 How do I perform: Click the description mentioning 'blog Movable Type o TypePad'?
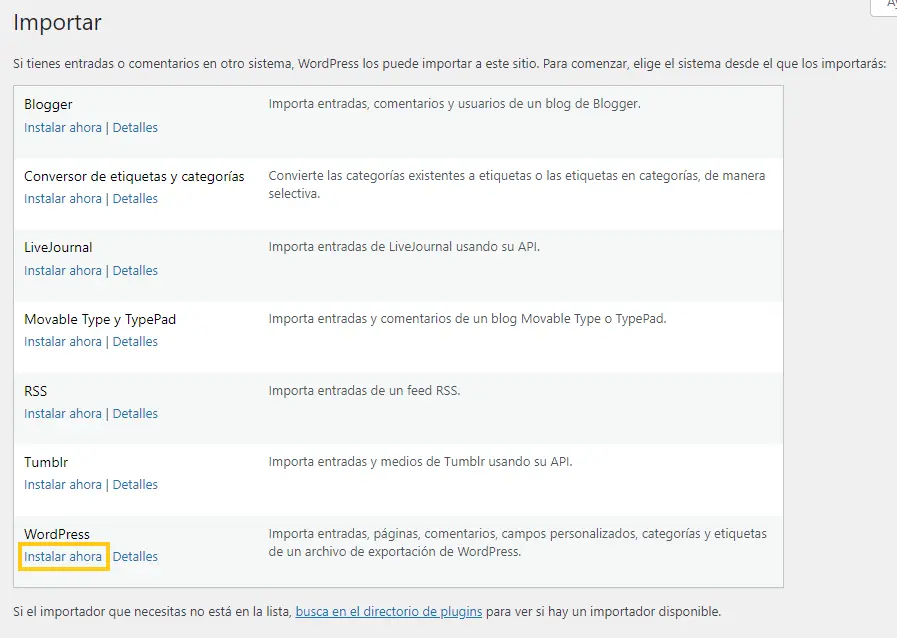tap(468, 319)
